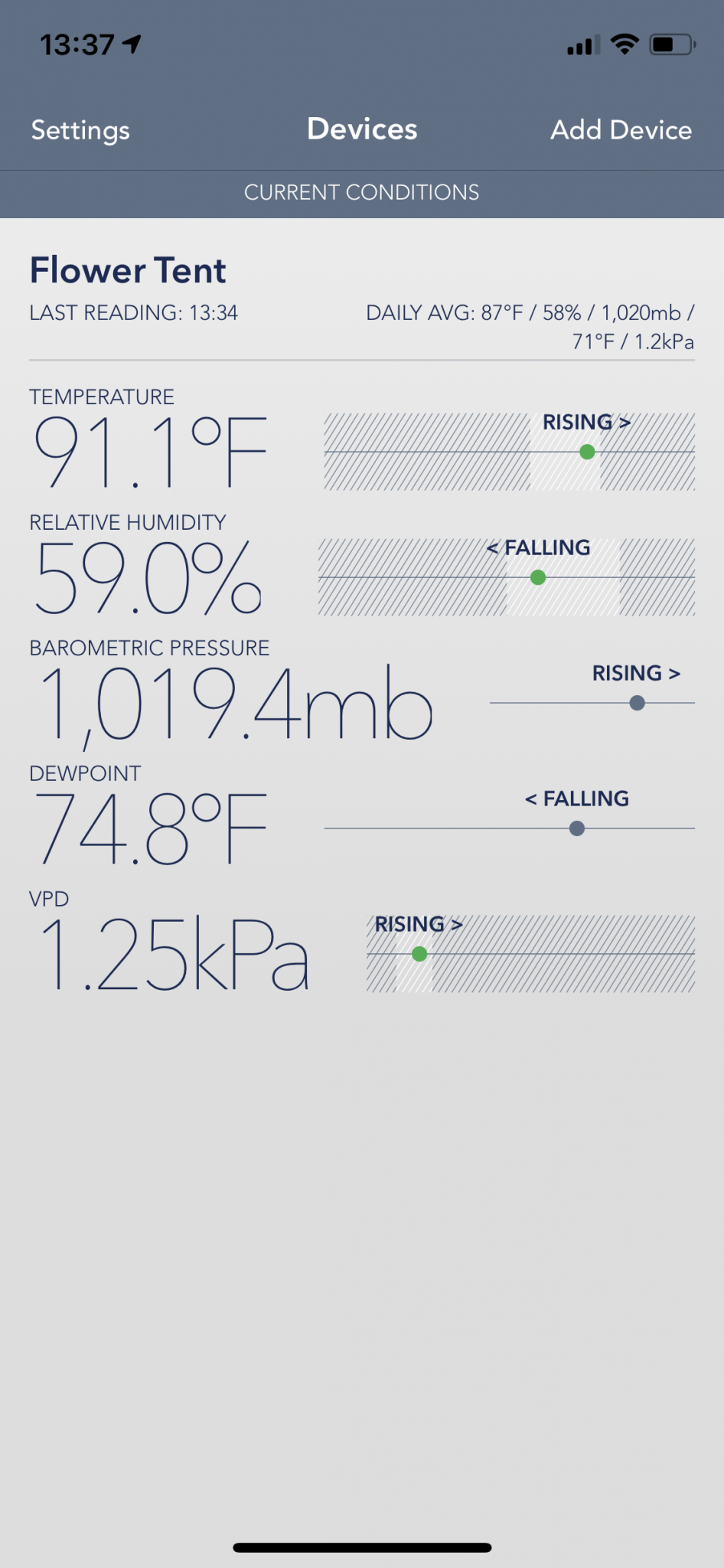724x1568 pixels.
Task: Tap the location arrow icon by clock
Action: click(132, 44)
